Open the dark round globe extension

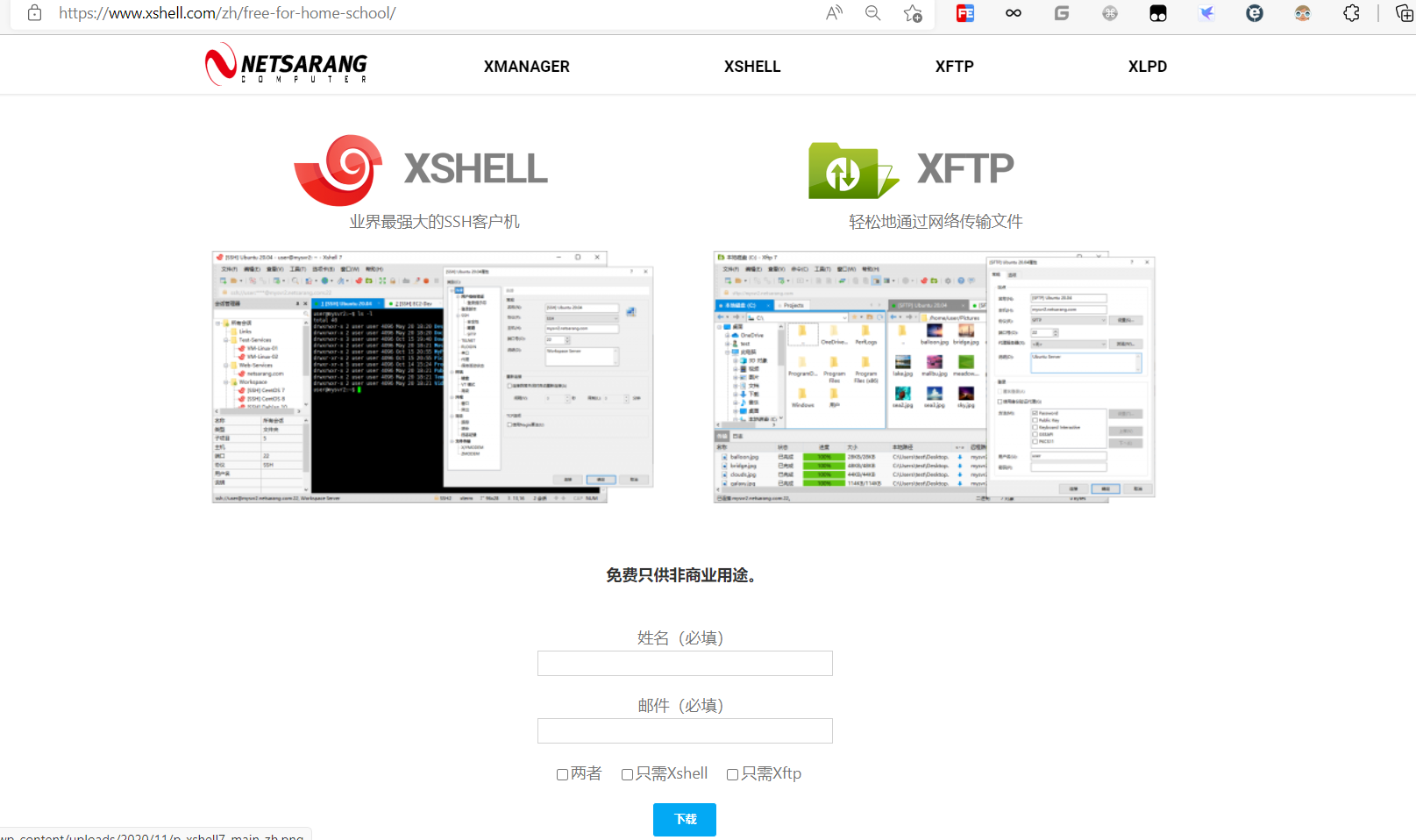pyautogui.click(x=1255, y=13)
